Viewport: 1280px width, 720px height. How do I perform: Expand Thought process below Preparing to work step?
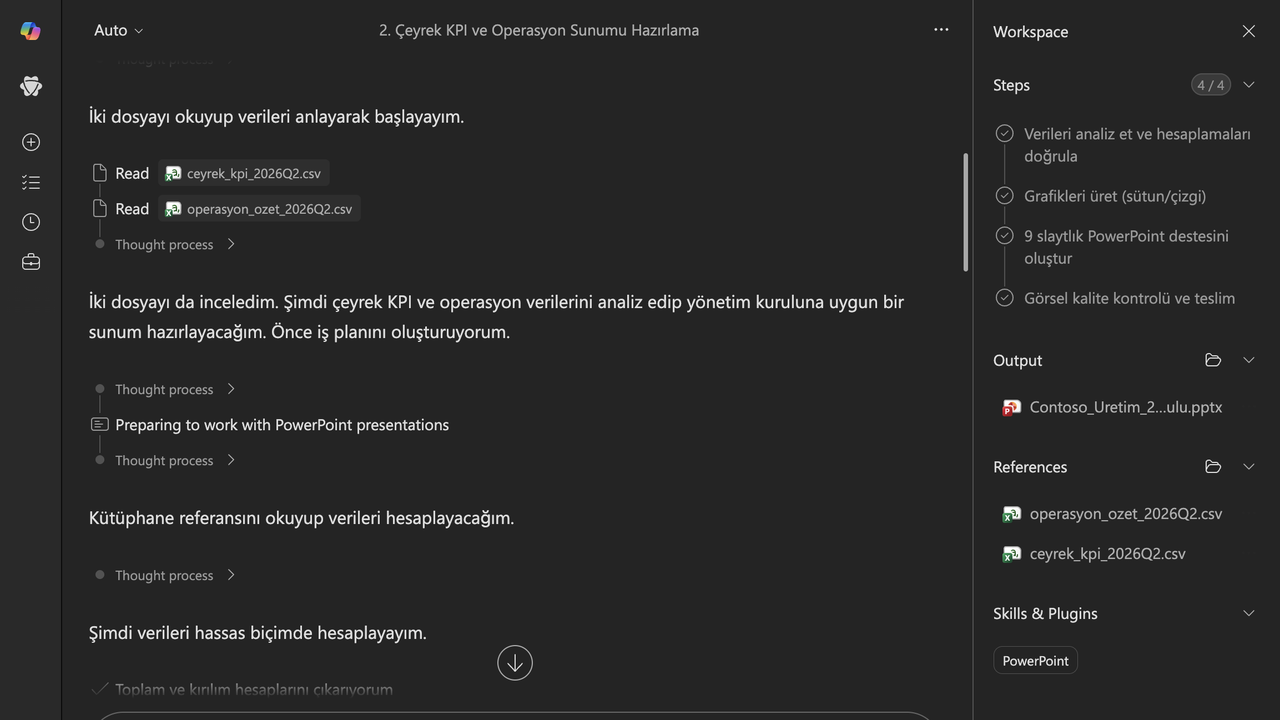(175, 460)
